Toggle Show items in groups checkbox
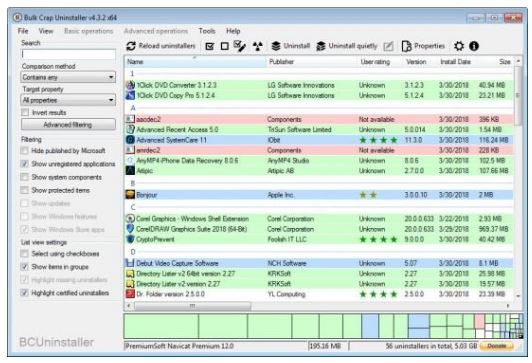 pos(24,267)
